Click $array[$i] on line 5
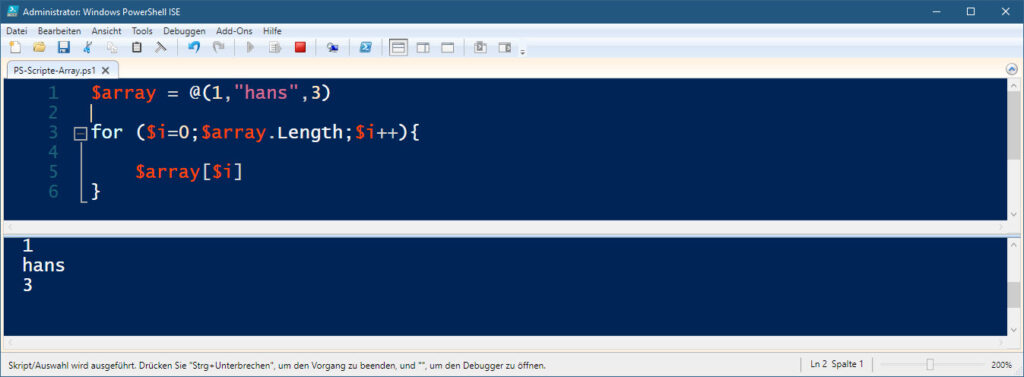Screen dimensions: 1024x377 click(x=189, y=172)
